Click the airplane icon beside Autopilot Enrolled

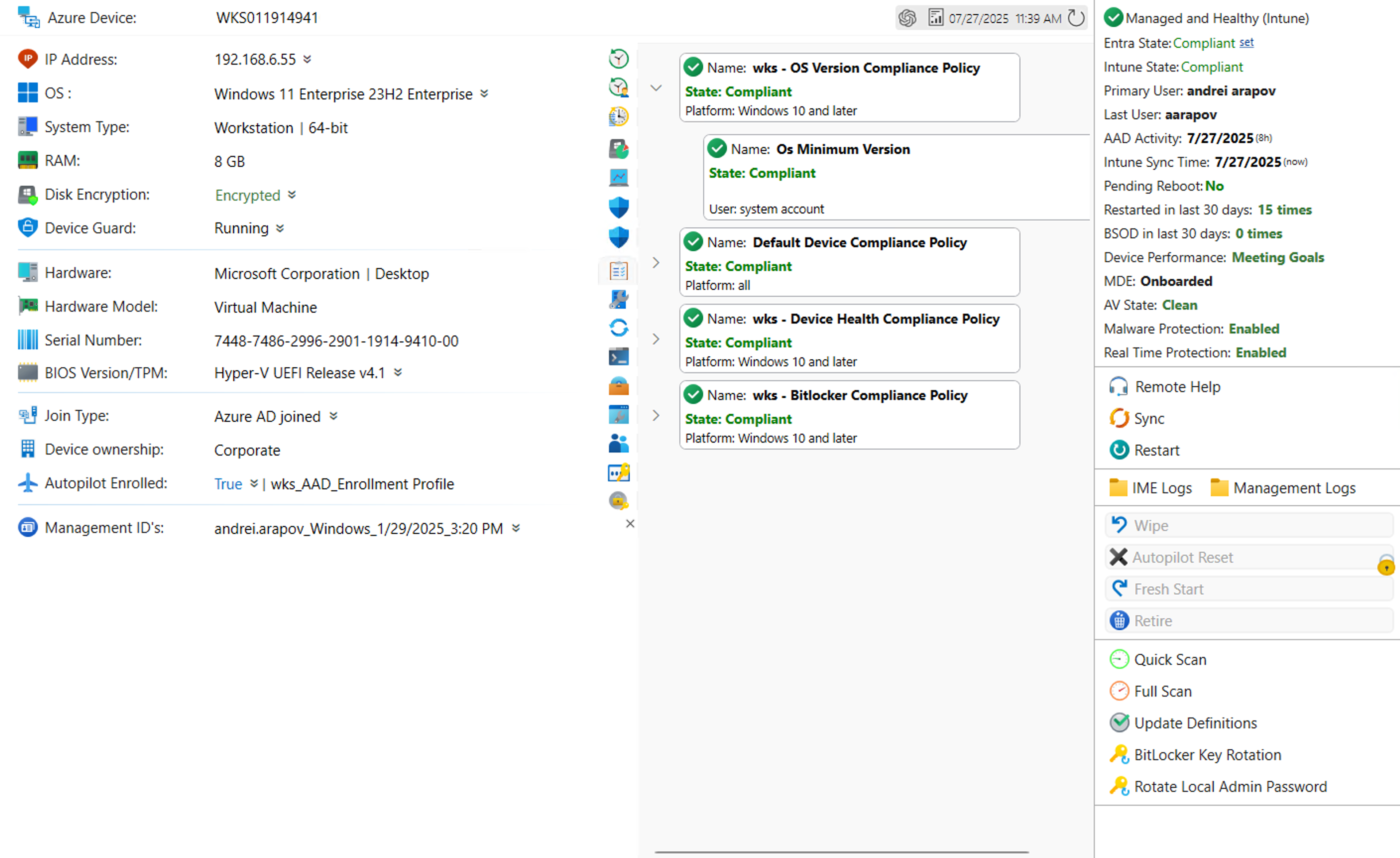click(x=27, y=483)
